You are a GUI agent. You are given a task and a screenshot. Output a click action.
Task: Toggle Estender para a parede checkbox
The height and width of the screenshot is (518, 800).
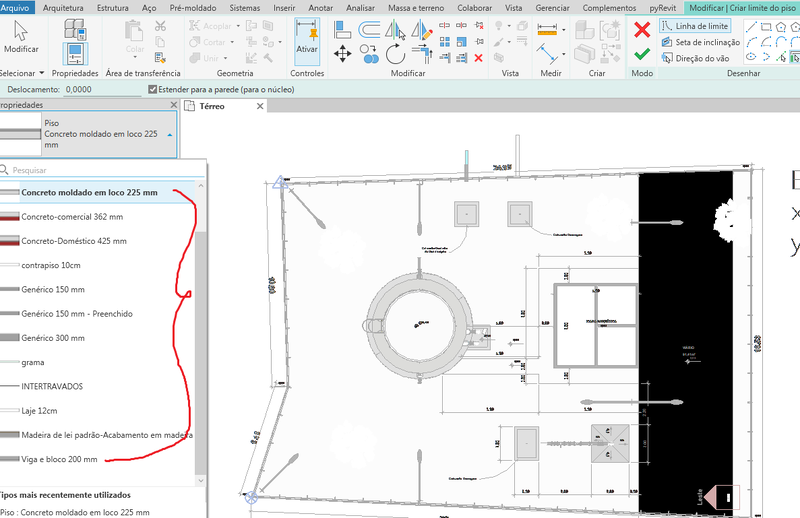pos(152,89)
